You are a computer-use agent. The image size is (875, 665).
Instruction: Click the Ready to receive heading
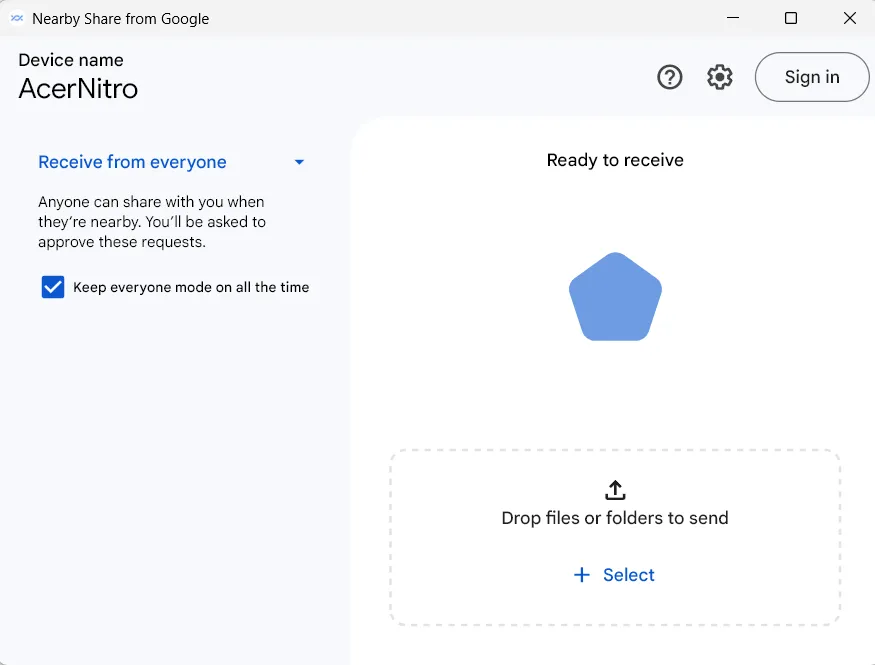point(615,160)
